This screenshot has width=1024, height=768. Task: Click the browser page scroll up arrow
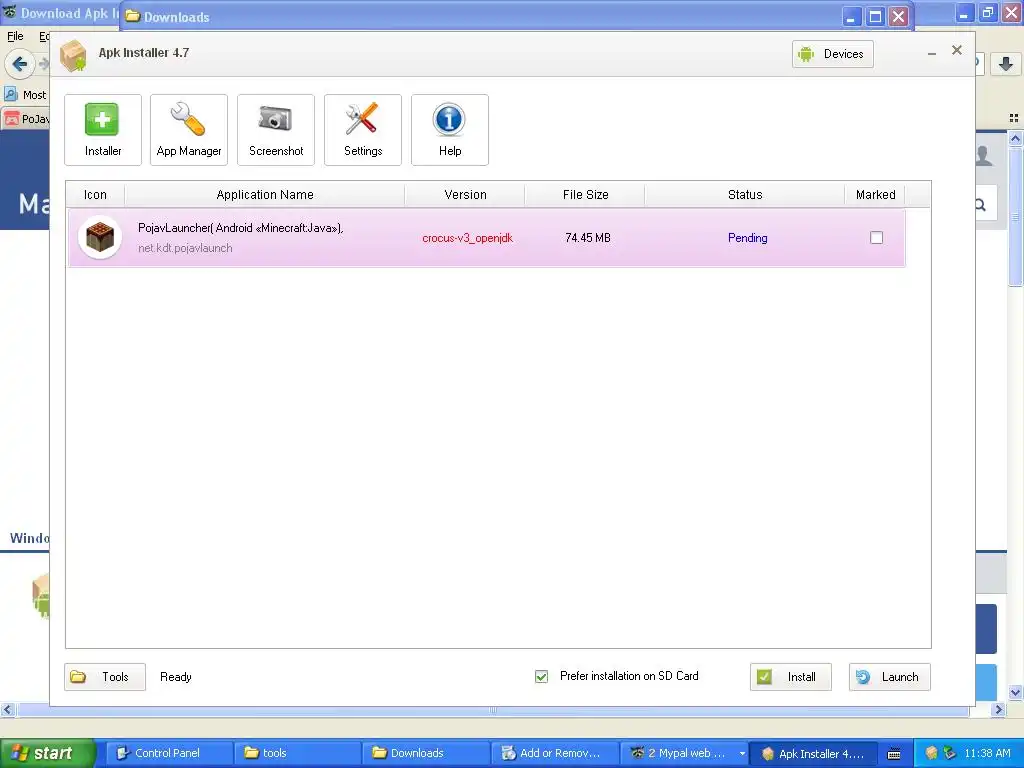click(x=1015, y=138)
